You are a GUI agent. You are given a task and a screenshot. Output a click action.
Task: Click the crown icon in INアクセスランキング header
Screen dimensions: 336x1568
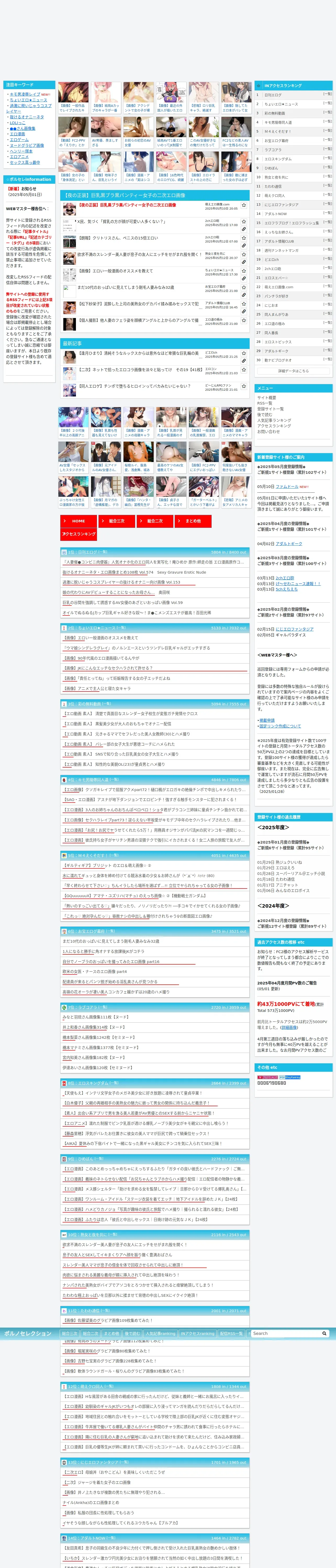(x=259, y=85)
